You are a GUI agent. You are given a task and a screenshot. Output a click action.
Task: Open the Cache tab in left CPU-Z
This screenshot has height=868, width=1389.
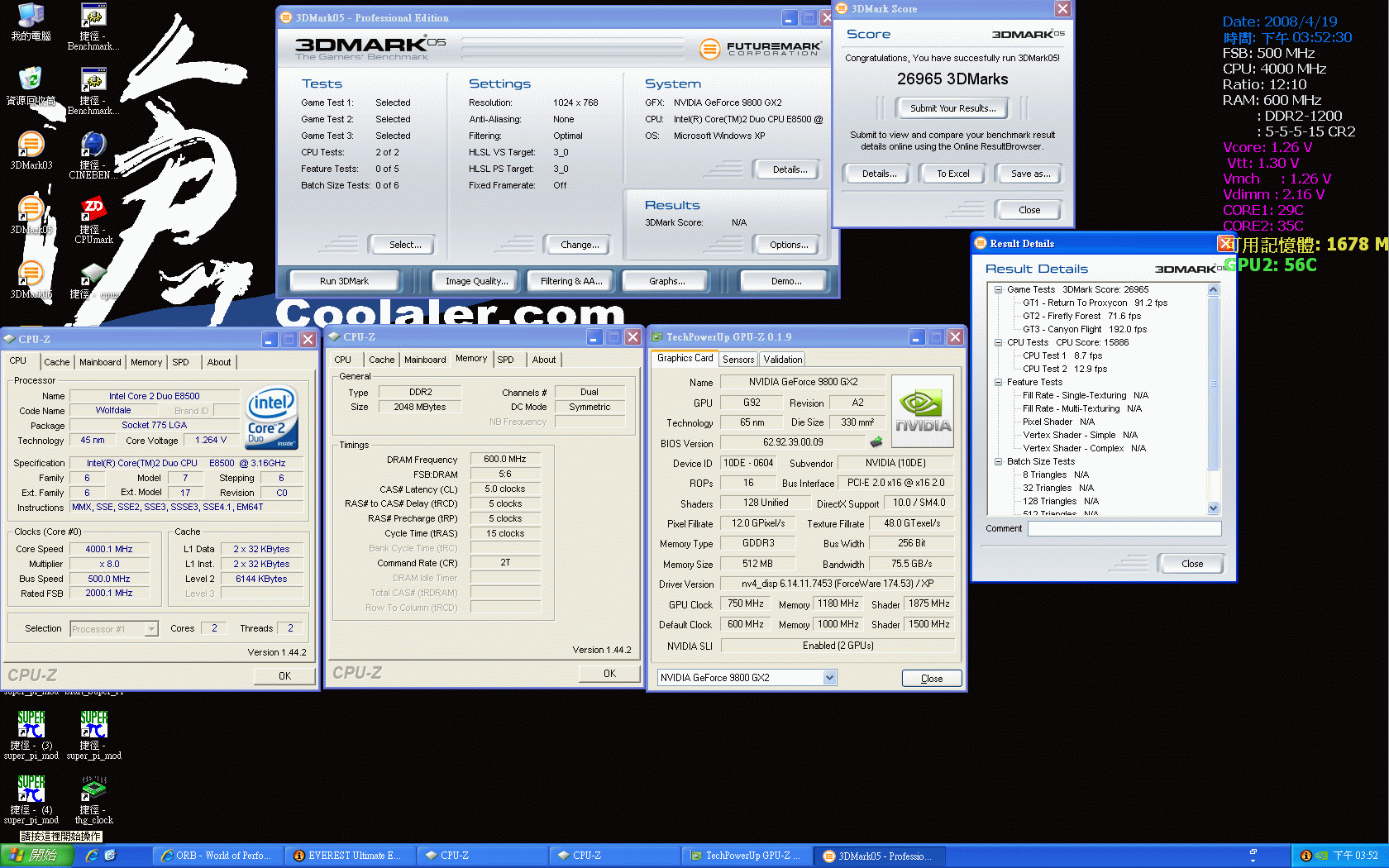(57, 362)
